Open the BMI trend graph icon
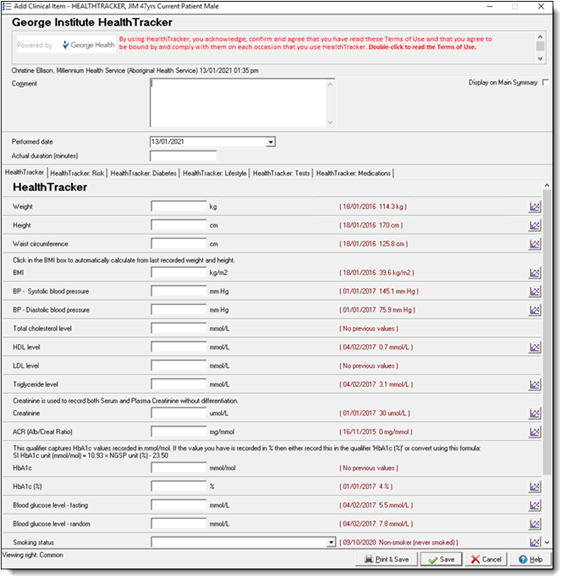 [534, 273]
